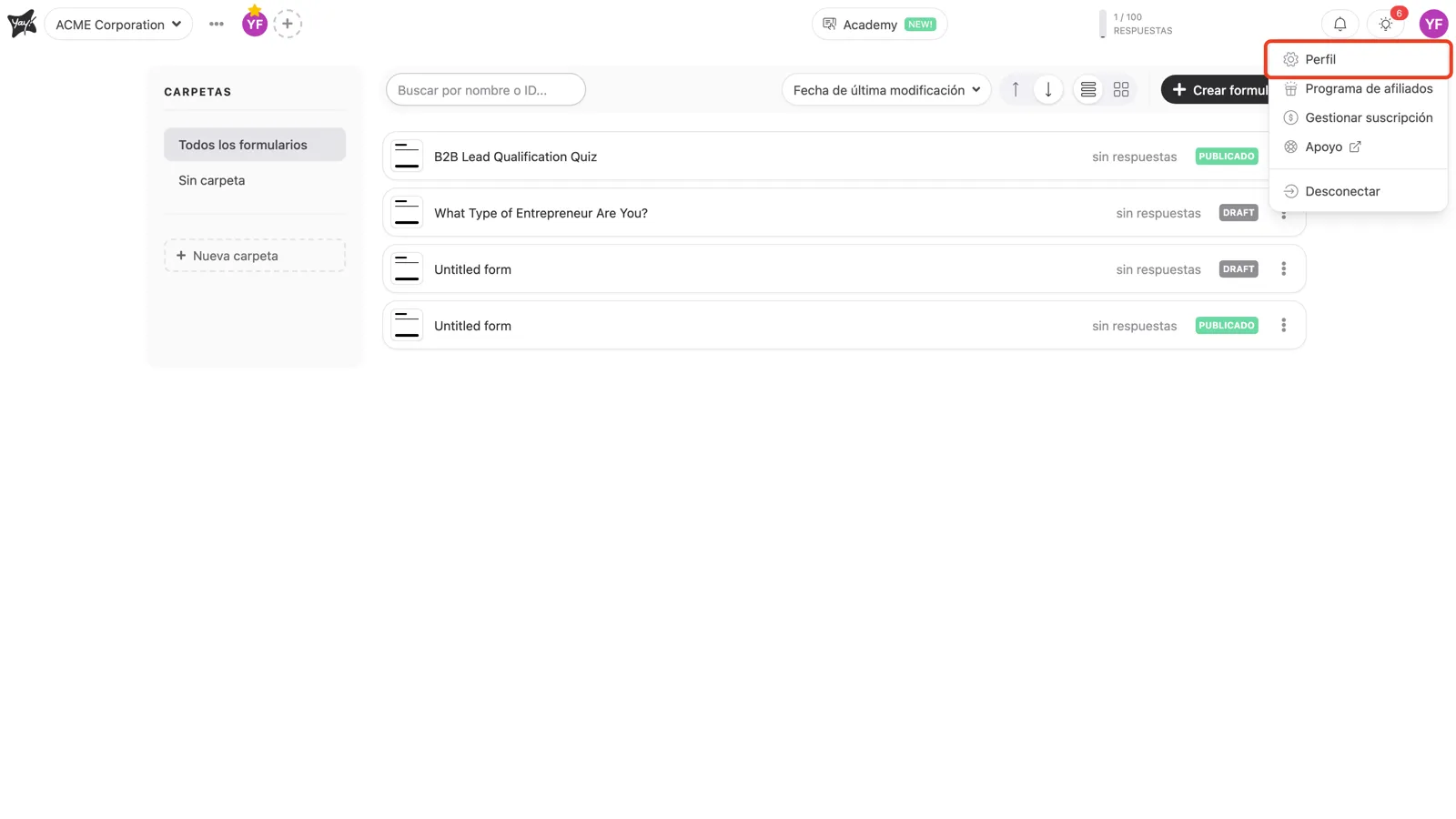1456x819 pixels.
Task: Click DRAFT badge on third-row Untitled form
Action: coord(1239,269)
